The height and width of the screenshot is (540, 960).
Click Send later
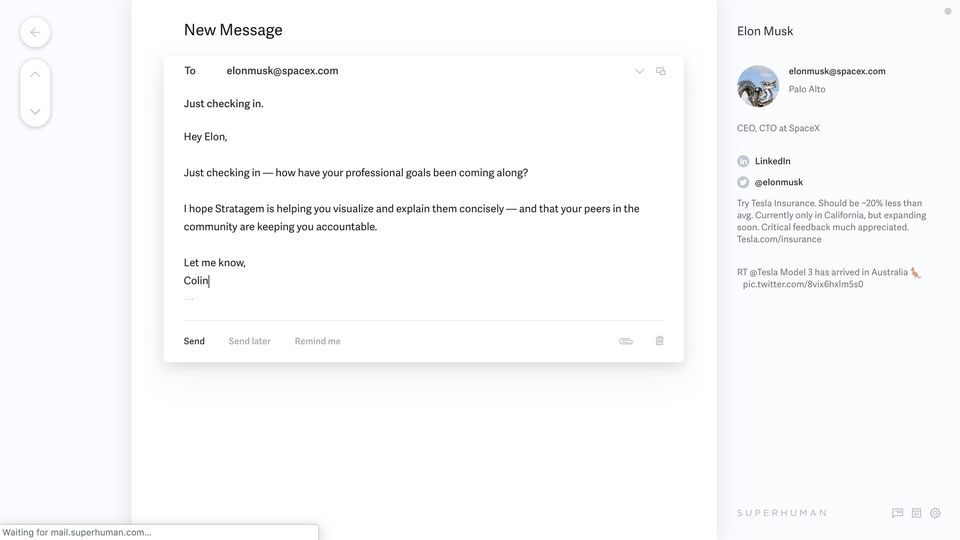(x=249, y=341)
